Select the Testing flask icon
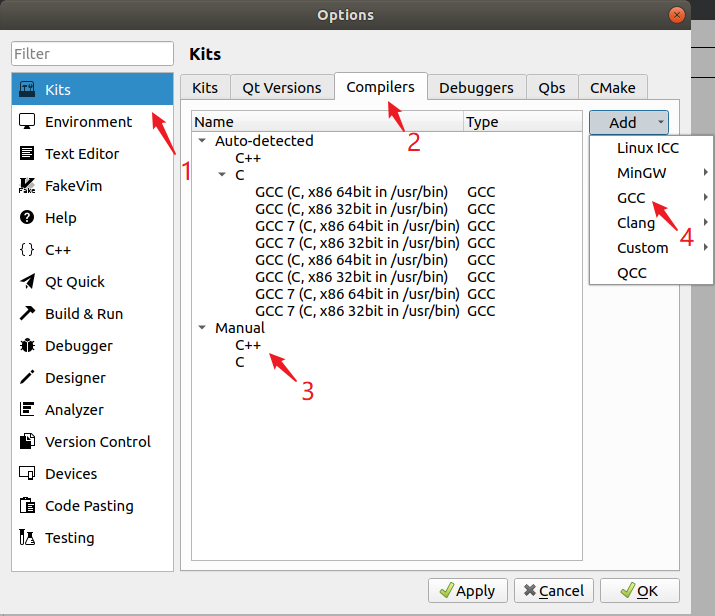 point(27,538)
